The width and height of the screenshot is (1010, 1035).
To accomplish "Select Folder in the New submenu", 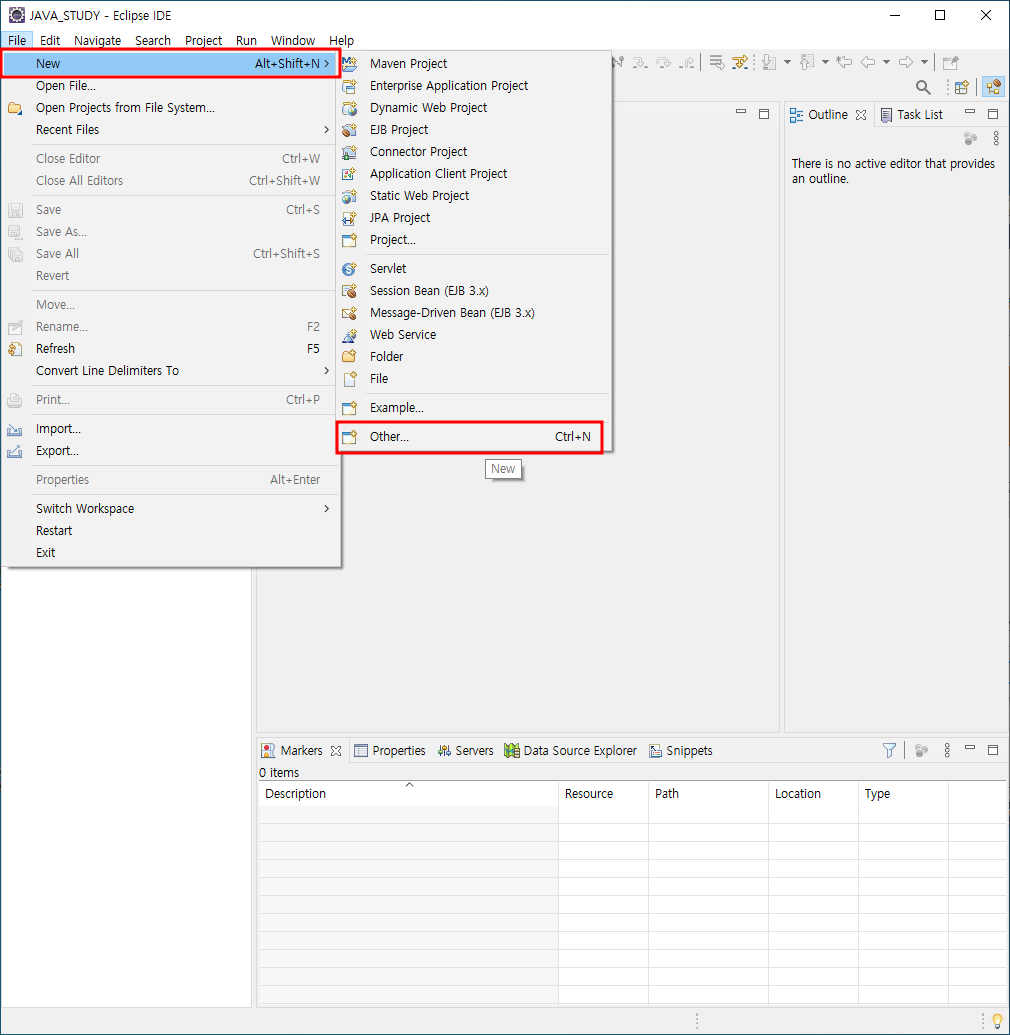I will coord(474,356).
